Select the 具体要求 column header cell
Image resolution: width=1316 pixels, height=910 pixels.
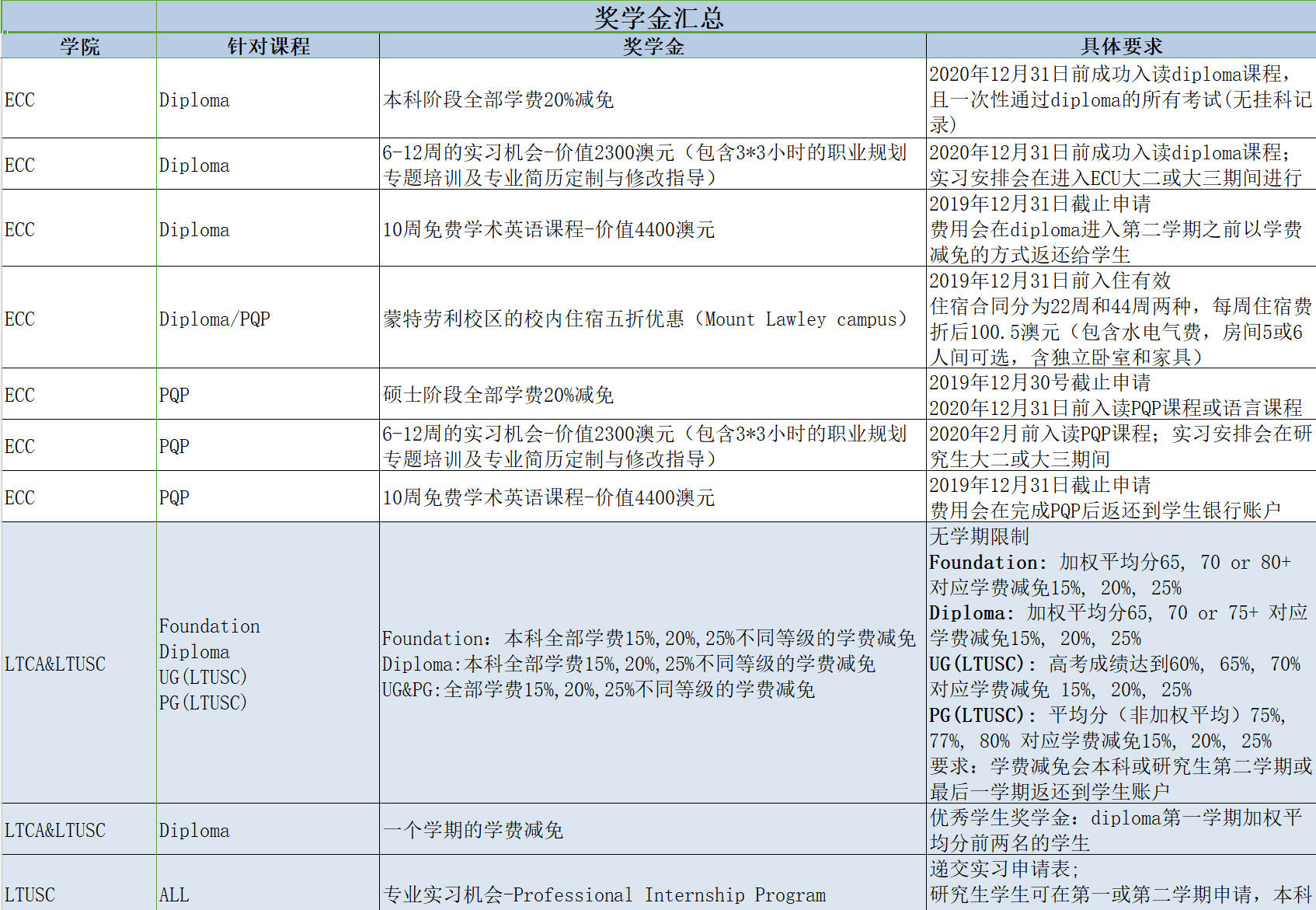coord(1121,47)
